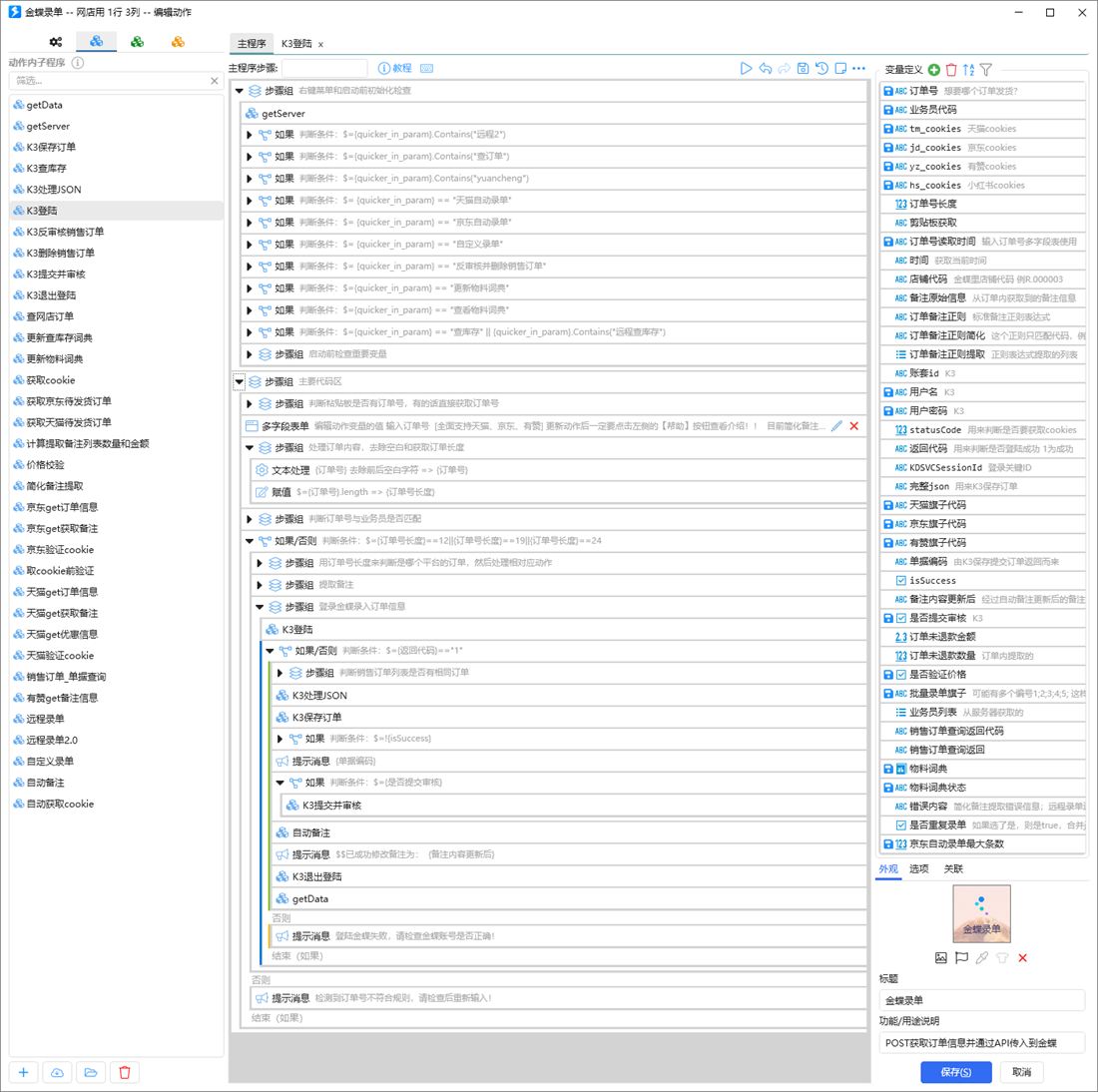This screenshot has width=1098, height=1092.
Task: Switch to the K3登陆 tab
Action: pos(296,44)
